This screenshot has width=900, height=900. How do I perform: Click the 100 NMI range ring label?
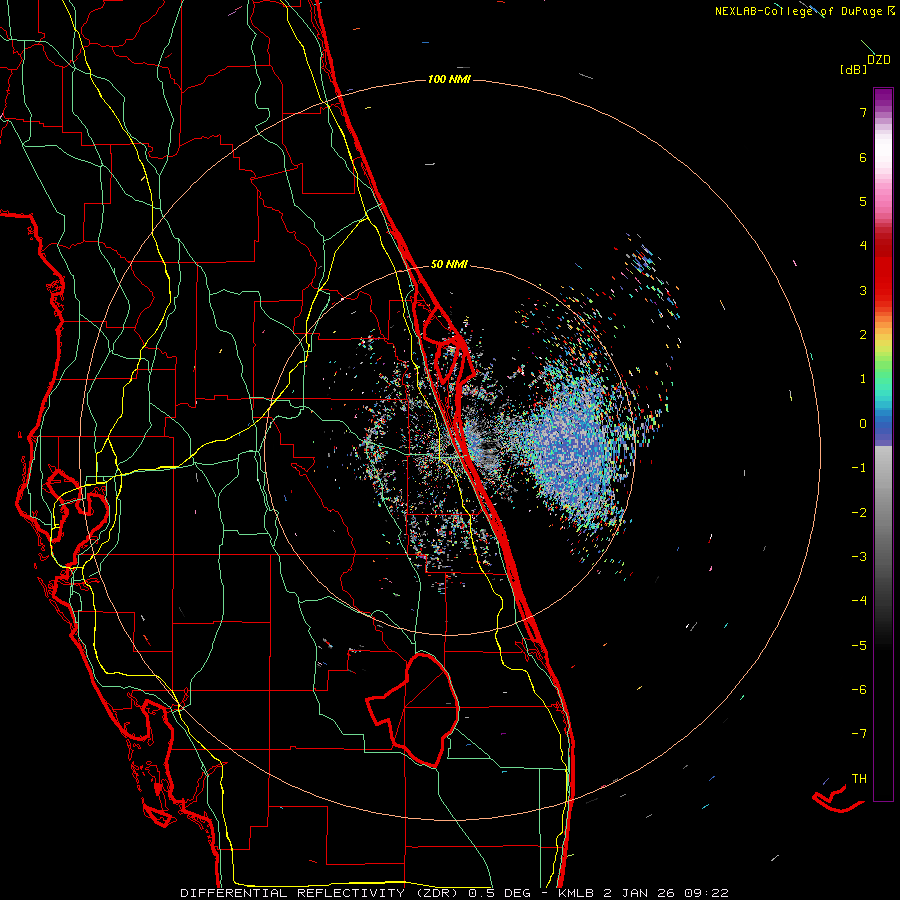(x=449, y=79)
